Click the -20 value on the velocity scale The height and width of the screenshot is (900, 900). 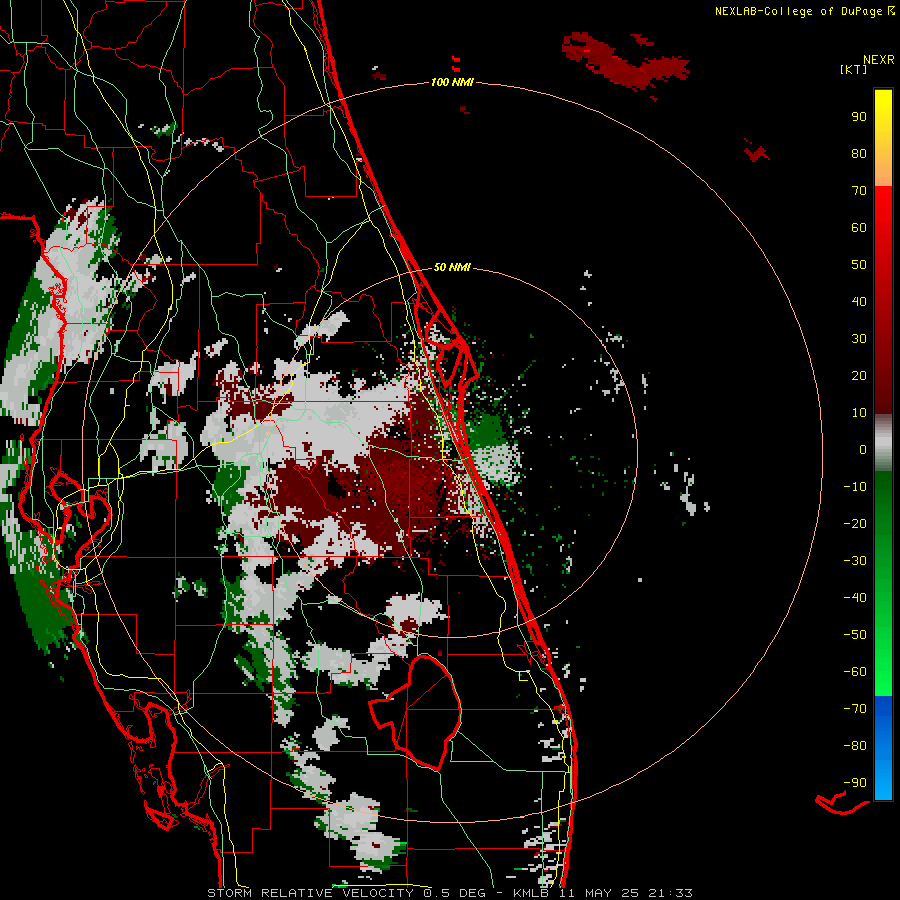coord(855,524)
